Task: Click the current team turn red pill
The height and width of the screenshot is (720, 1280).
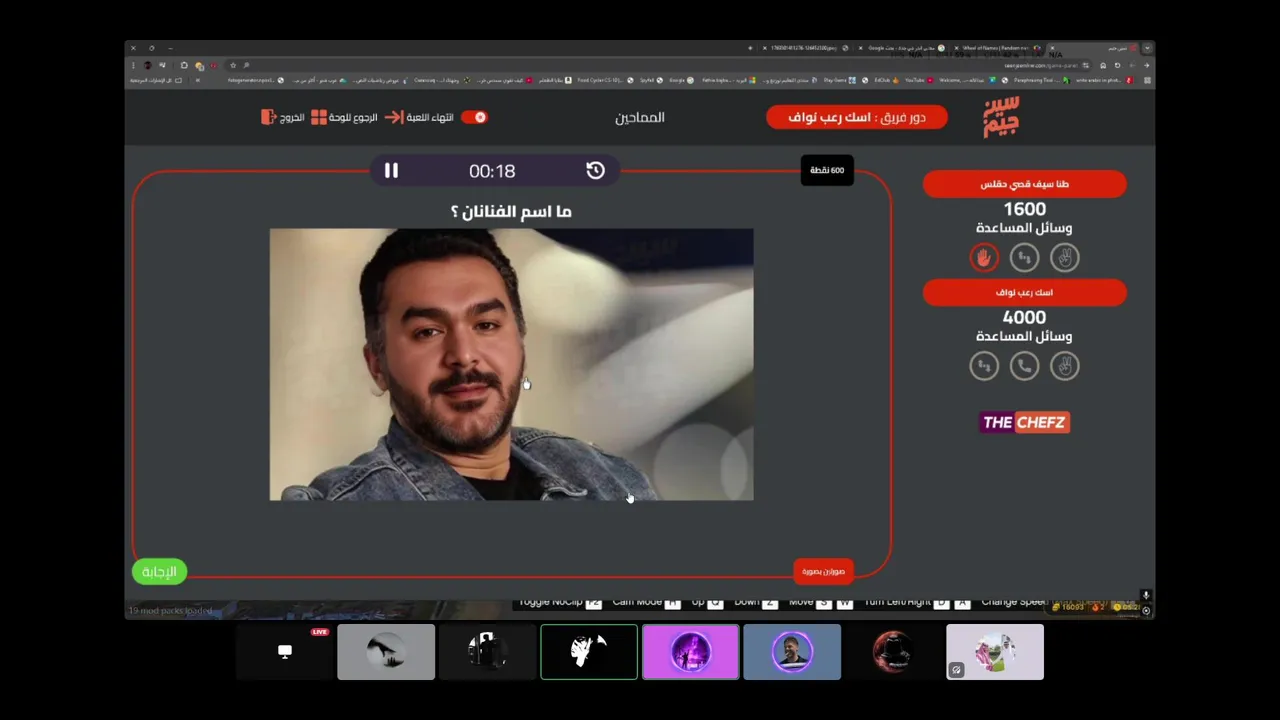Action: coord(857,117)
